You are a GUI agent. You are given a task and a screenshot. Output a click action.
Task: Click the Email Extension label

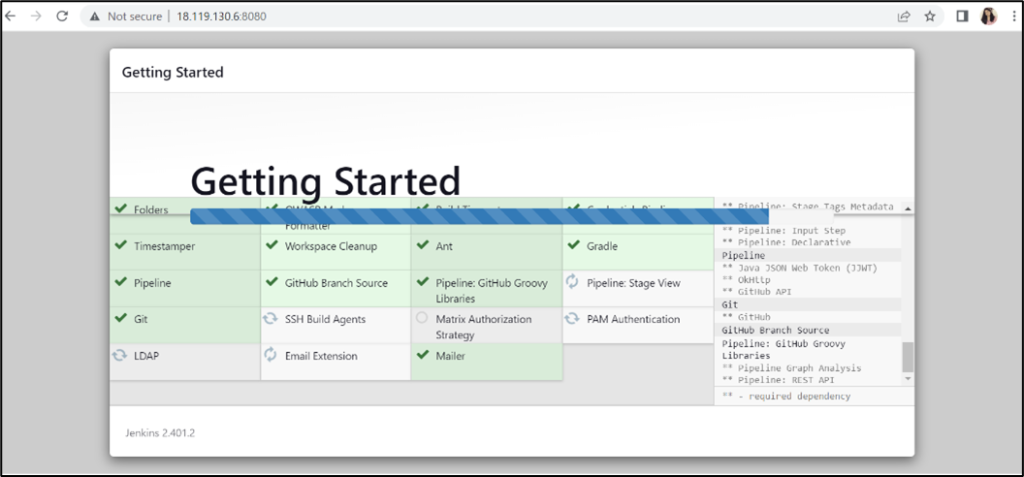point(321,356)
